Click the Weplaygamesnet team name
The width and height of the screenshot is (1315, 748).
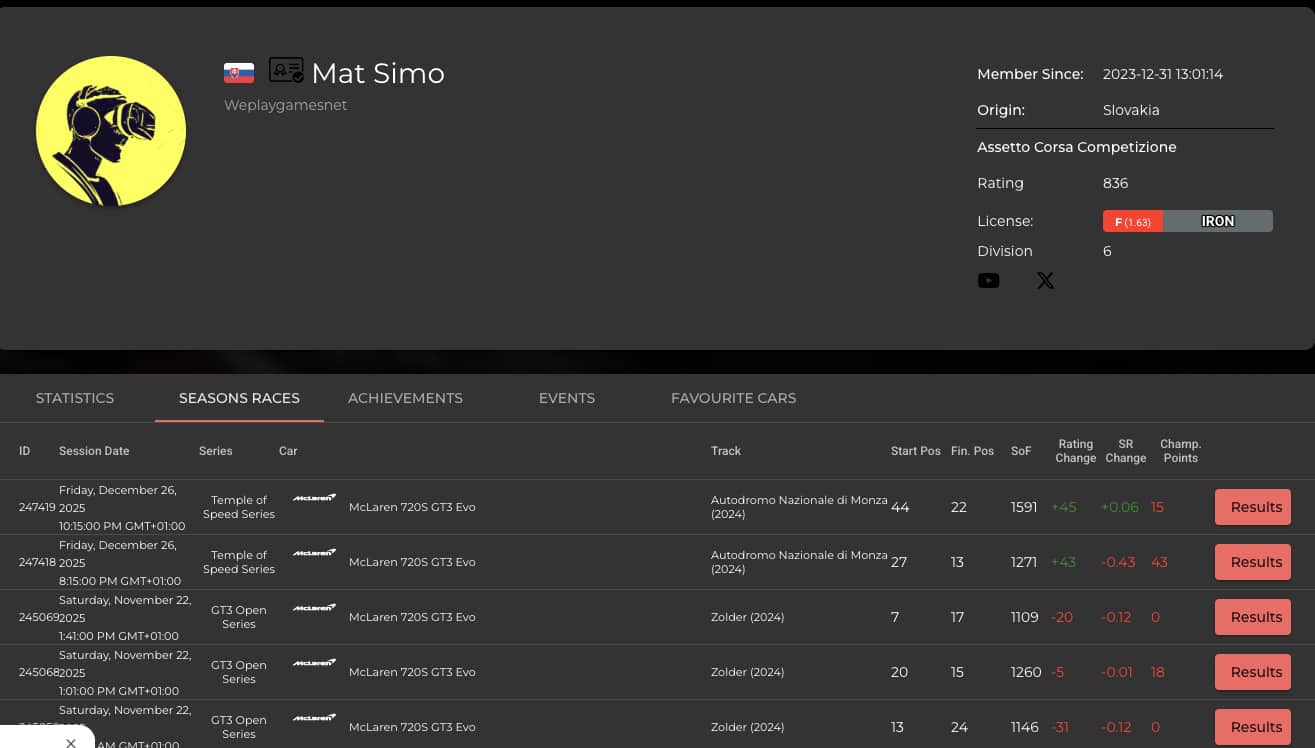[x=285, y=105]
